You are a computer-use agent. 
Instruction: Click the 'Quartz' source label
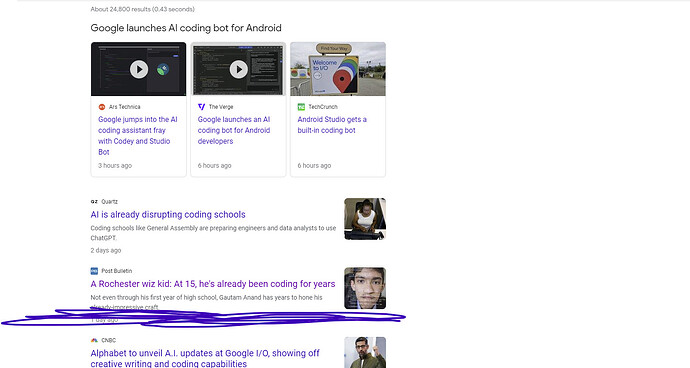[110, 202]
